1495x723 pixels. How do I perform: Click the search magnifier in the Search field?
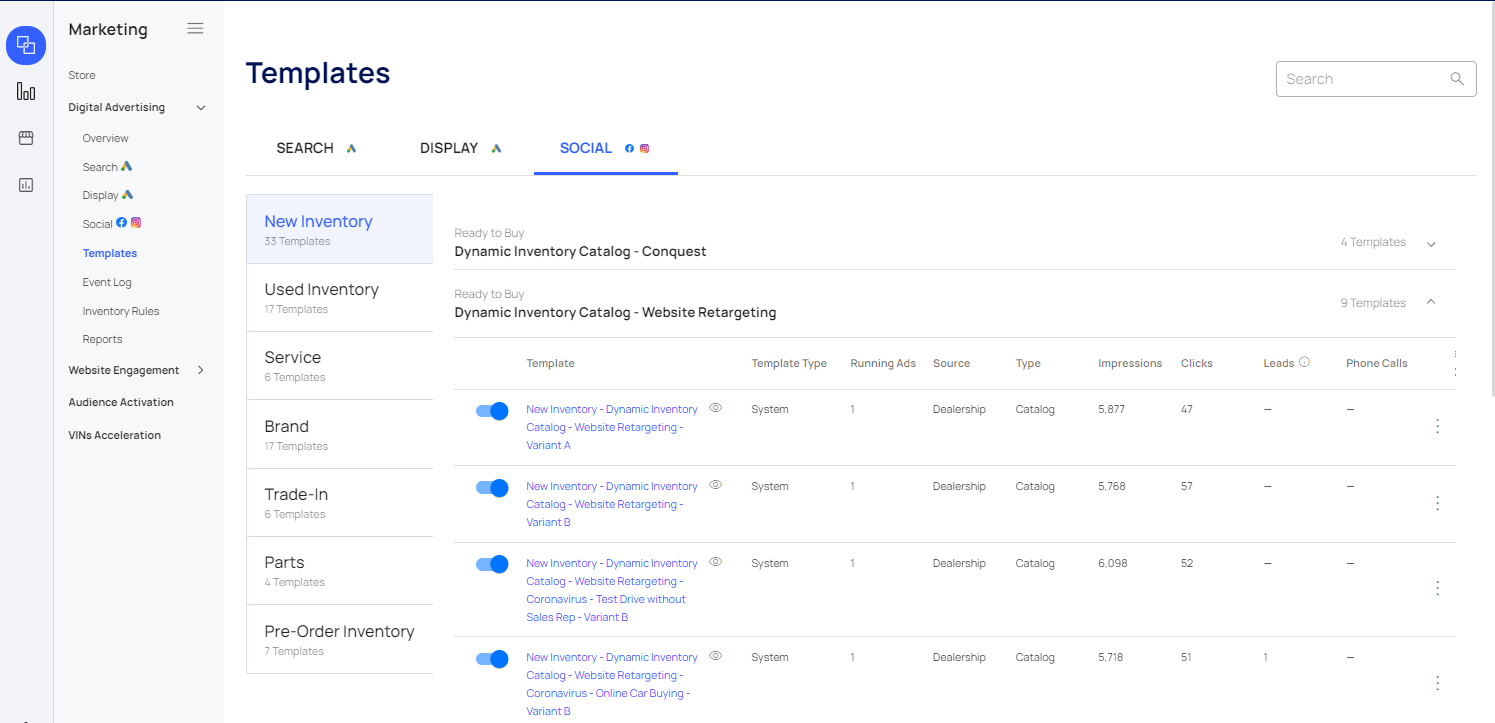[x=1456, y=78]
